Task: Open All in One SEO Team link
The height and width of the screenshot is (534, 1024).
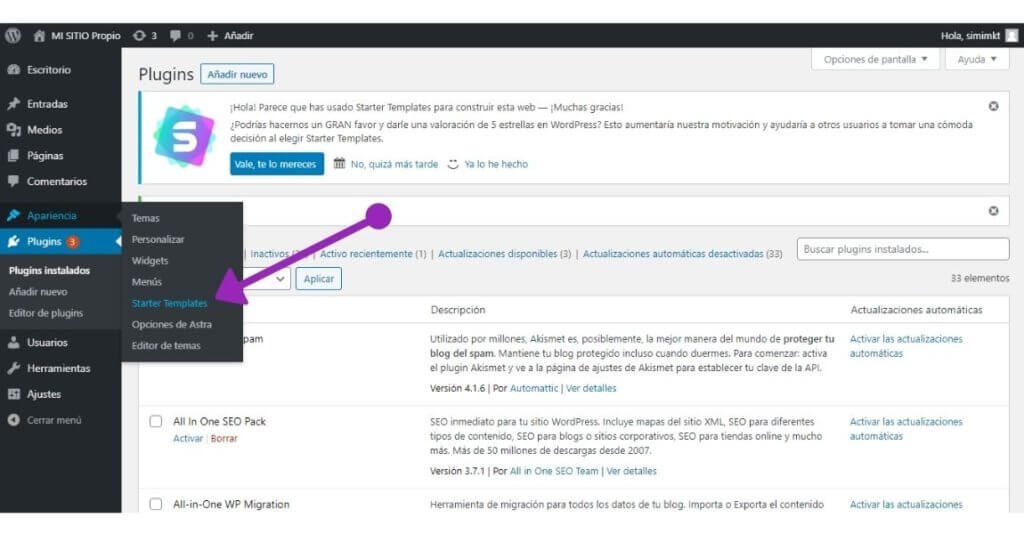Action: coord(554,471)
